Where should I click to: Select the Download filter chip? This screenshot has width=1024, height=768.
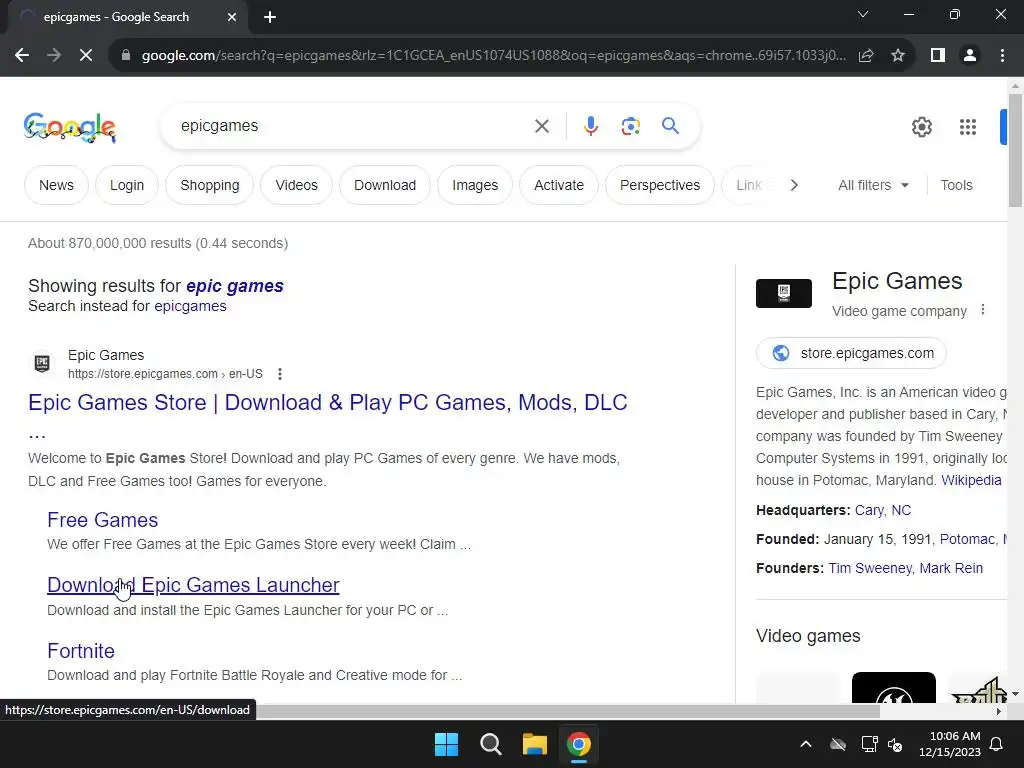tap(385, 185)
